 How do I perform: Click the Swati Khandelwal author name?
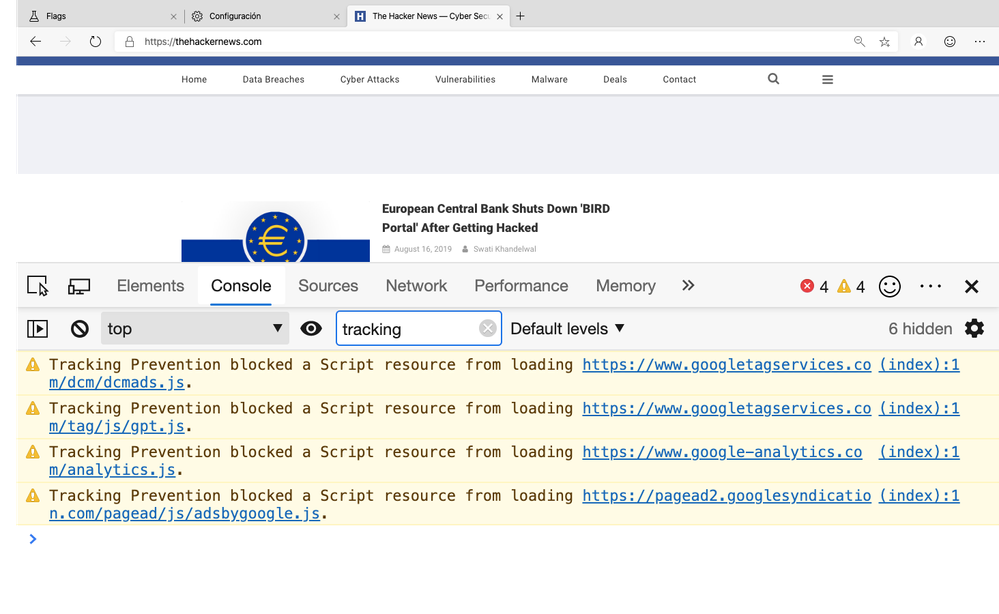pos(505,249)
